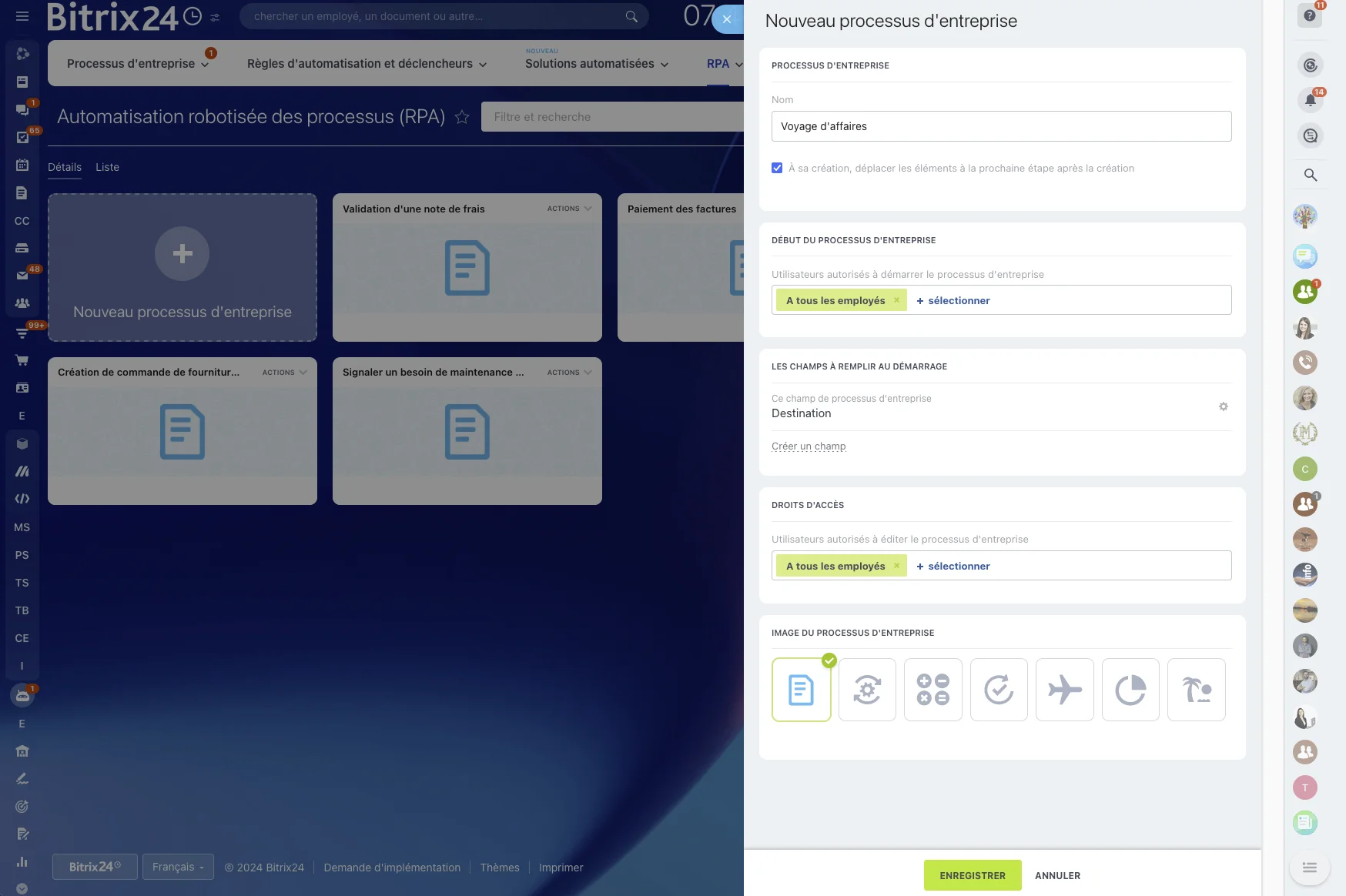Click the Enregistrer button

coord(972,875)
